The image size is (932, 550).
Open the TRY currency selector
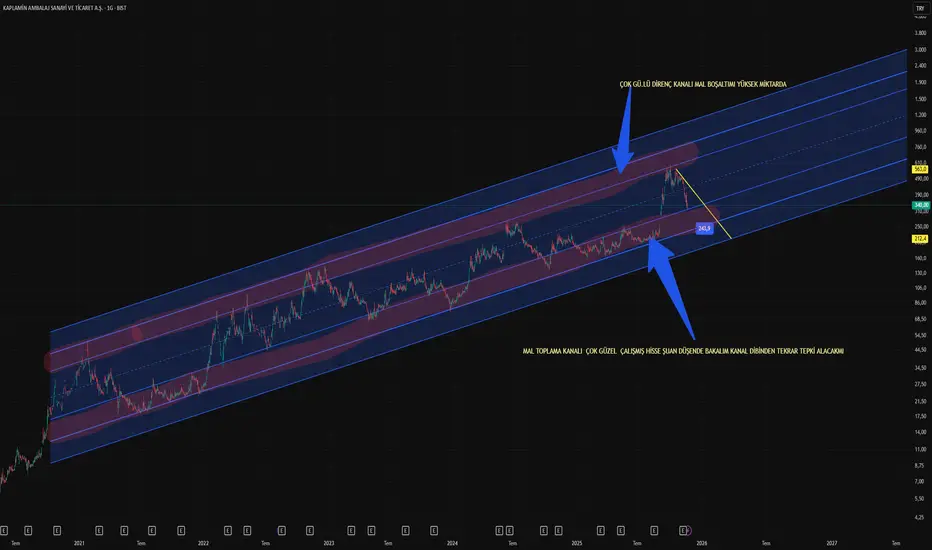point(920,8)
